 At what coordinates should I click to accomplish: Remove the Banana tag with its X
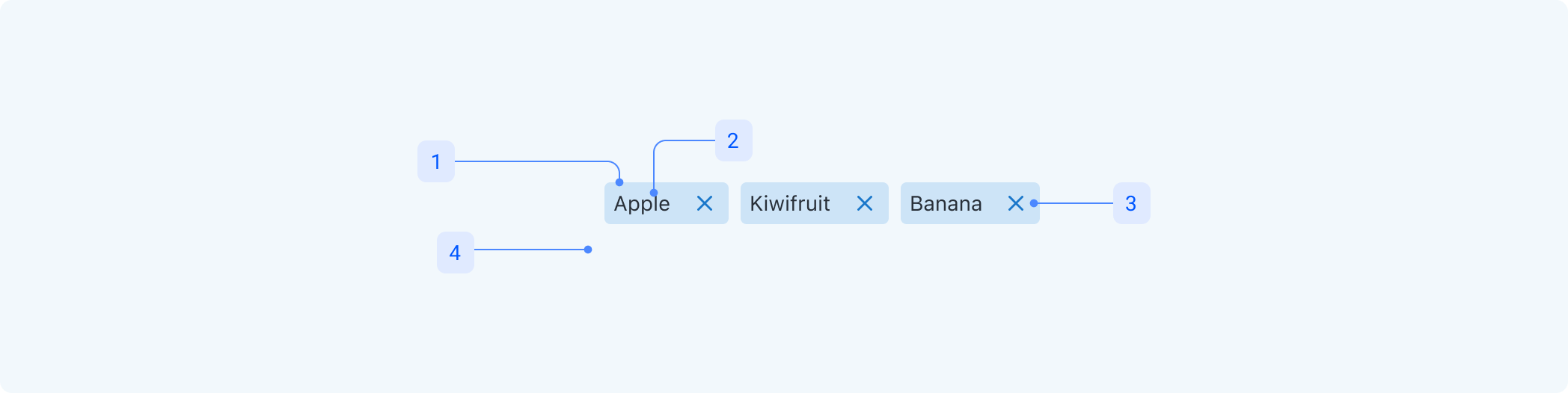pos(1015,203)
